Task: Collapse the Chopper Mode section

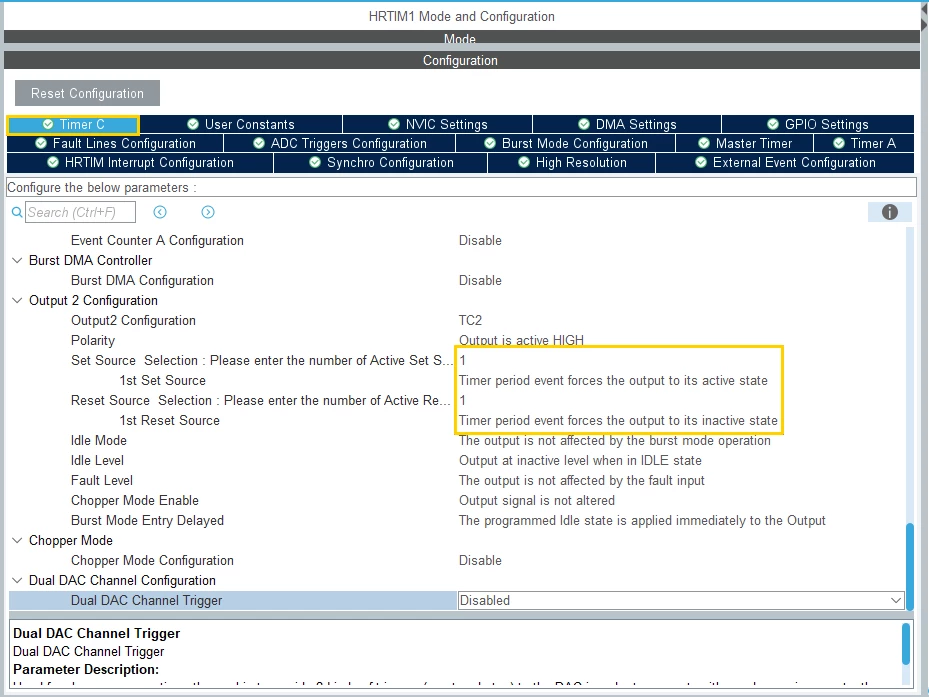Action: pyautogui.click(x=17, y=541)
